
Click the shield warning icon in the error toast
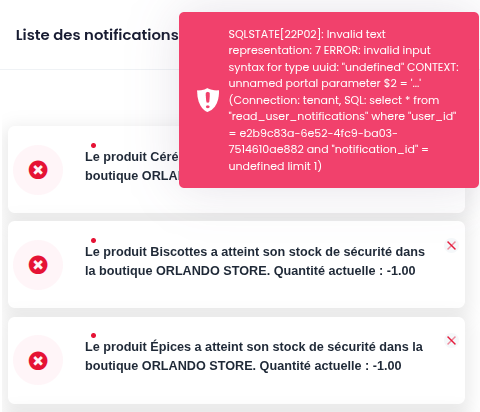[208, 100]
